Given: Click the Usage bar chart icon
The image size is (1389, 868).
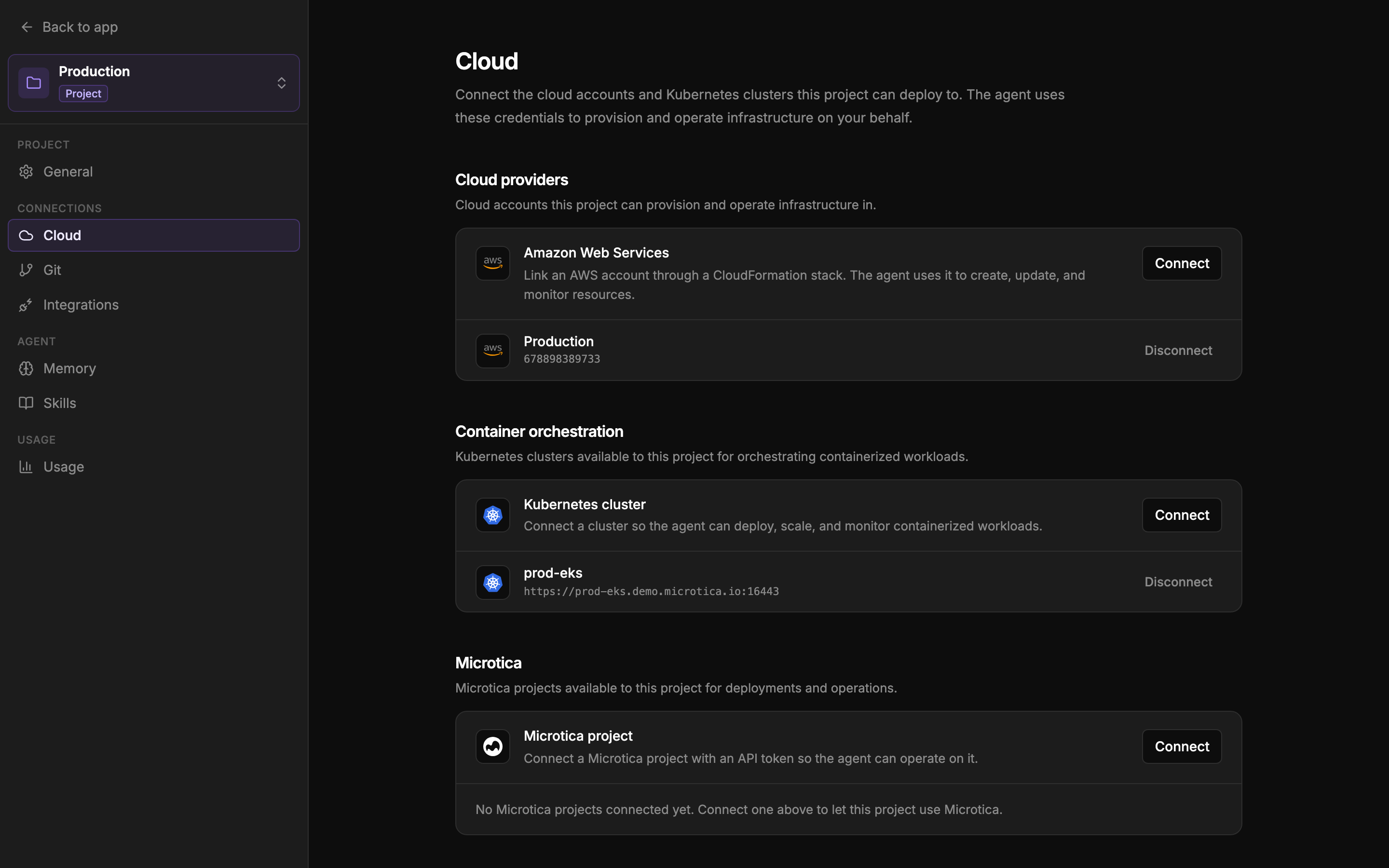Looking at the screenshot, I should pyautogui.click(x=26, y=467).
